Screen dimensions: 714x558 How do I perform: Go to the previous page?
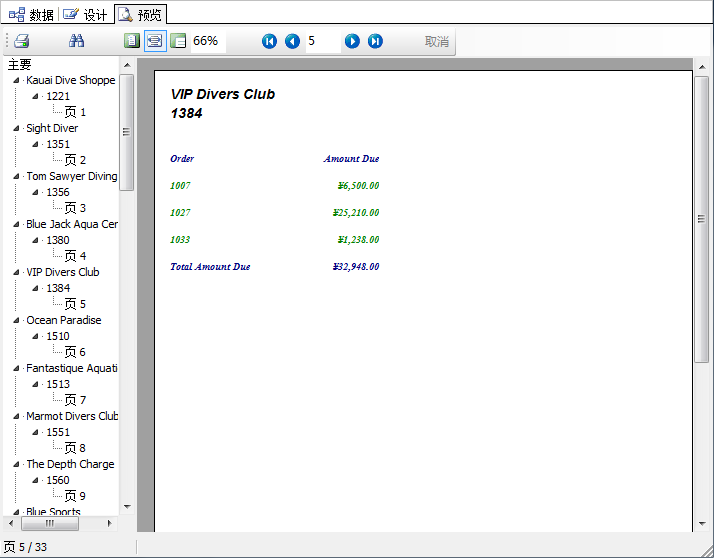click(292, 41)
